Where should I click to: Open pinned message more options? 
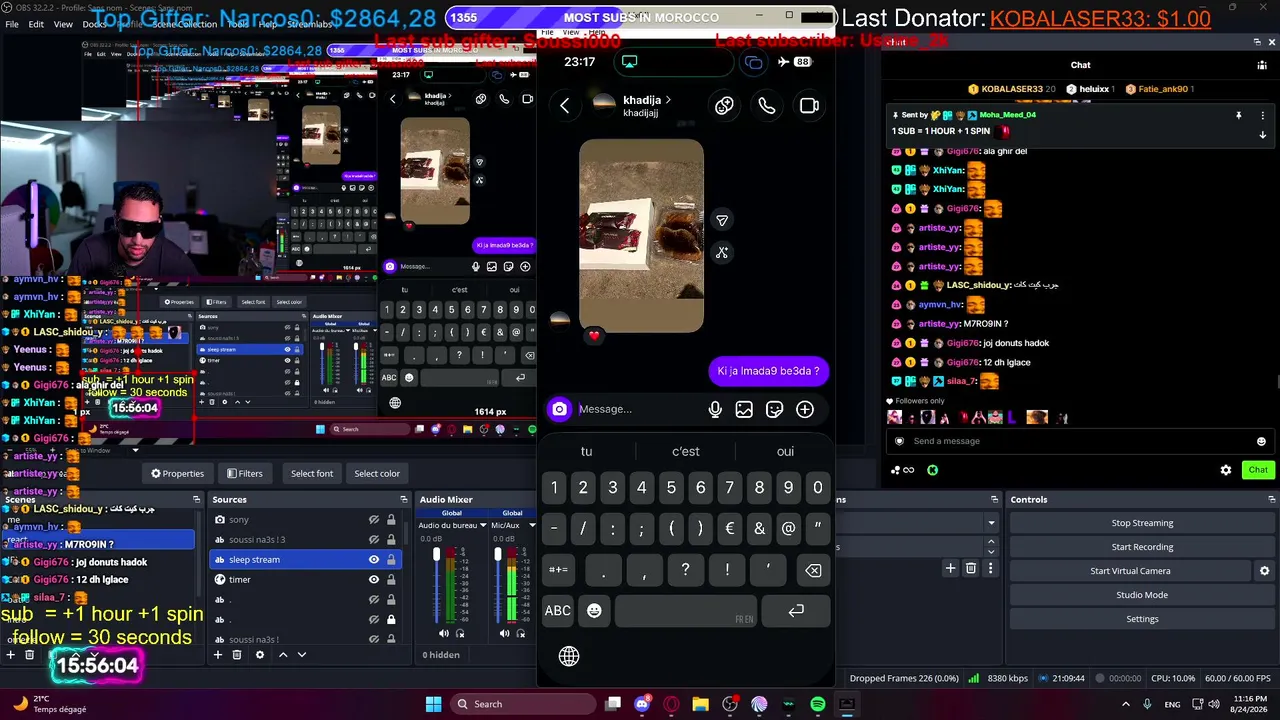click(1262, 116)
